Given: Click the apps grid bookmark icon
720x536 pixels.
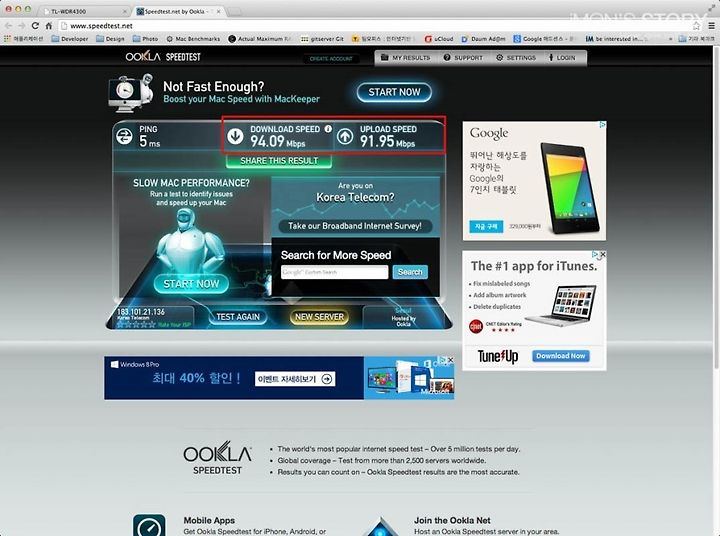Looking at the screenshot, I should (6, 39).
